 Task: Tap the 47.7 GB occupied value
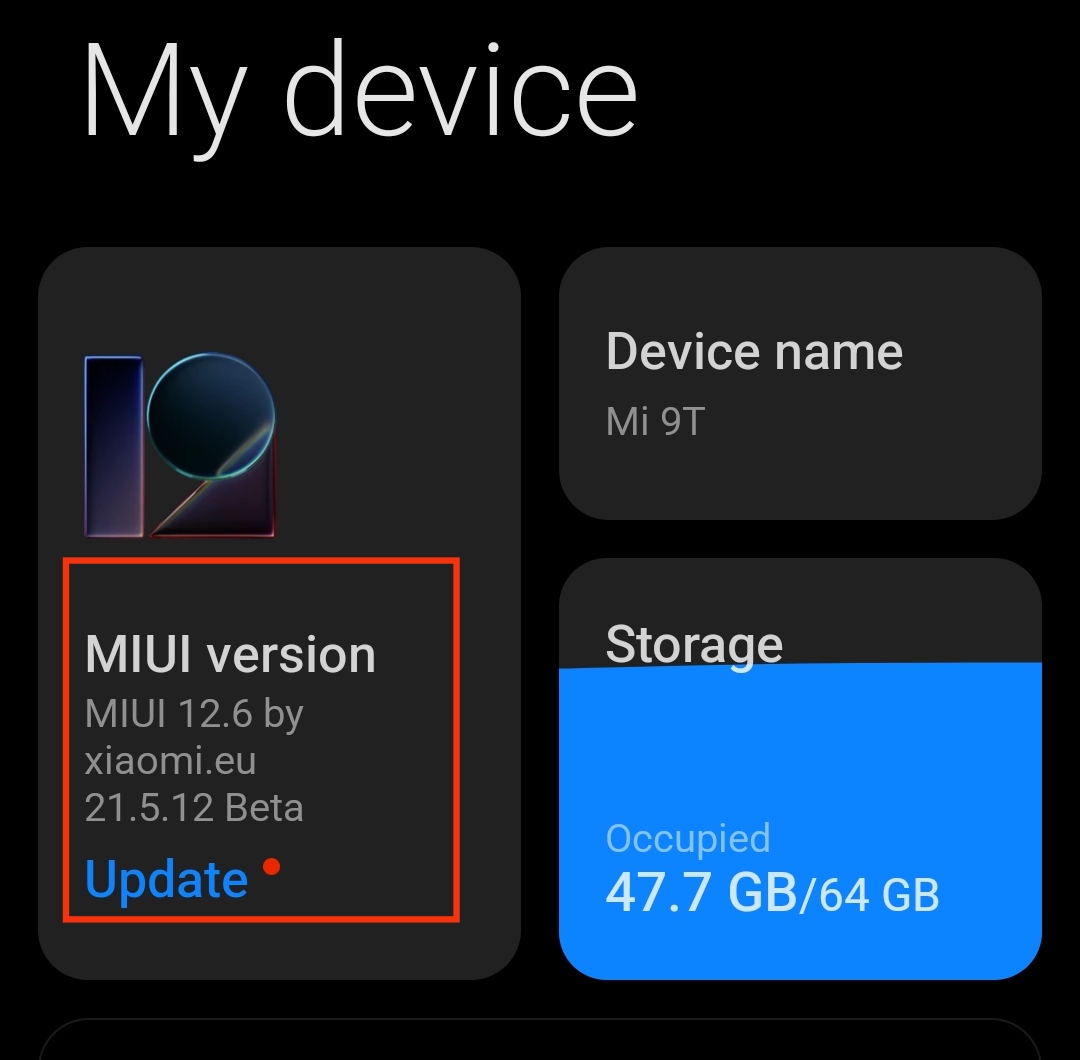701,893
